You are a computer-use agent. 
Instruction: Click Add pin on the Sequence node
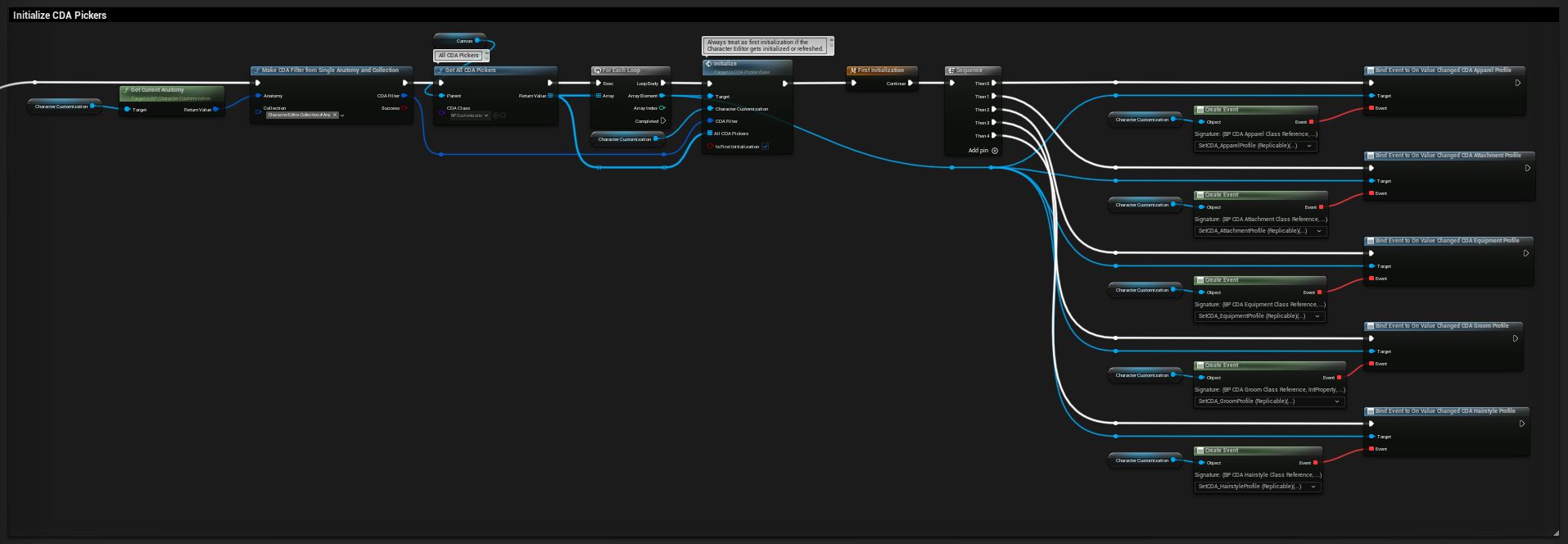tap(994, 151)
